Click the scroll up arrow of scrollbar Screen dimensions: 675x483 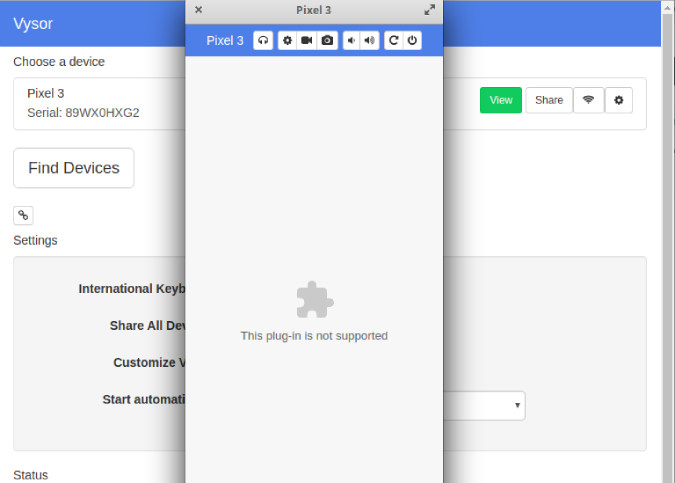(x=668, y=7)
